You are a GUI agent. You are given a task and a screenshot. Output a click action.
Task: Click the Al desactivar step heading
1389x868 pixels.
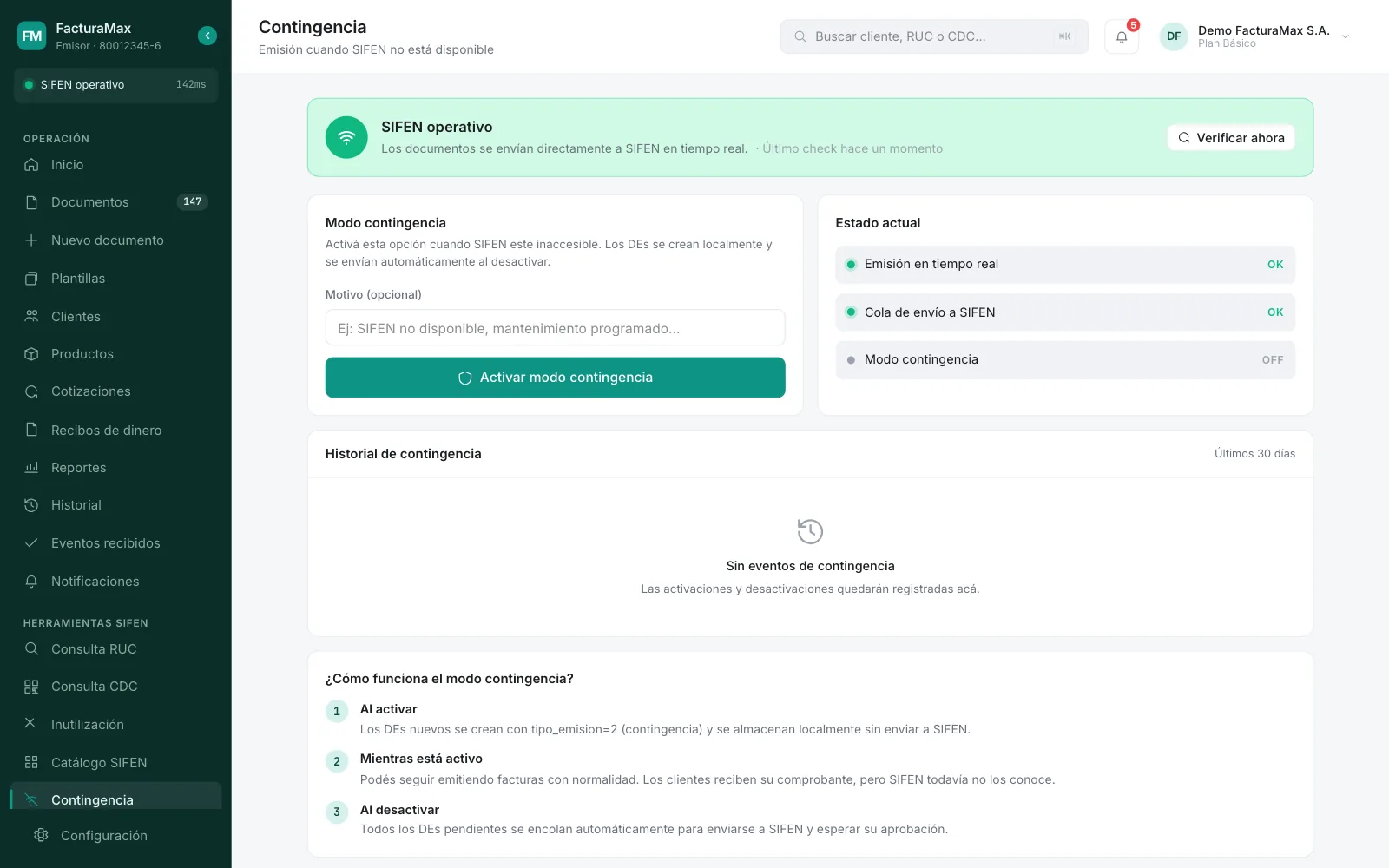(x=399, y=810)
